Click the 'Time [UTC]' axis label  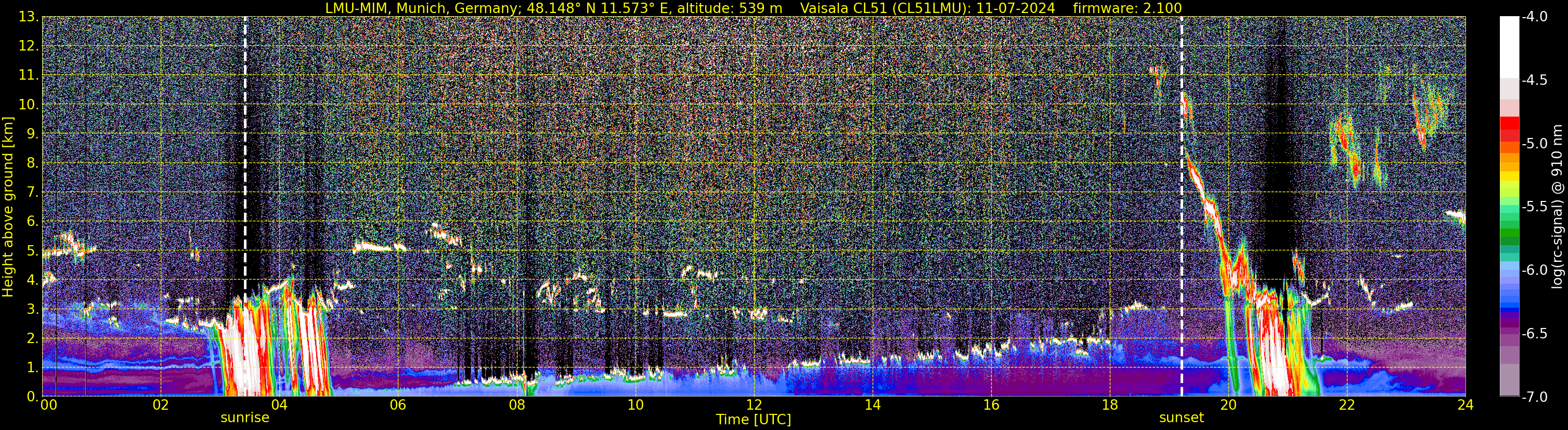click(x=754, y=420)
